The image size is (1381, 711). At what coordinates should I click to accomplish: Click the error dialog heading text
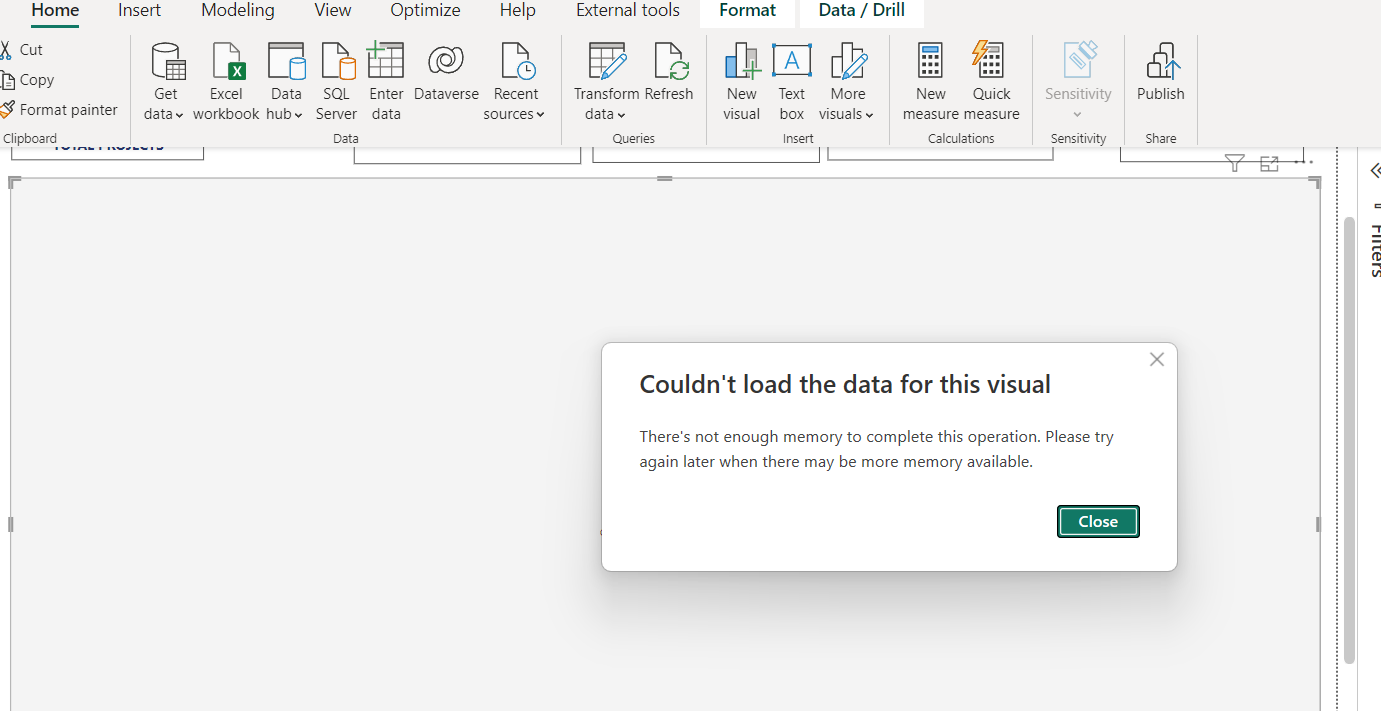click(x=845, y=384)
